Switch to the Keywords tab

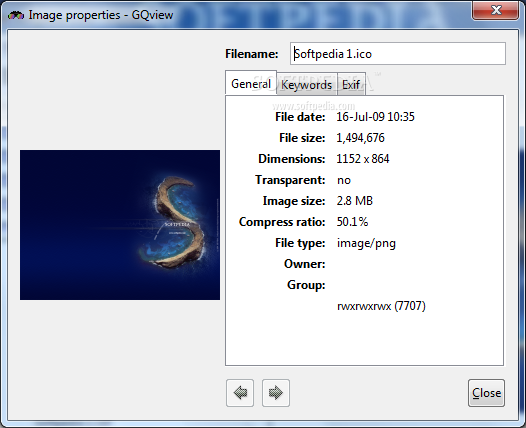(307, 85)
